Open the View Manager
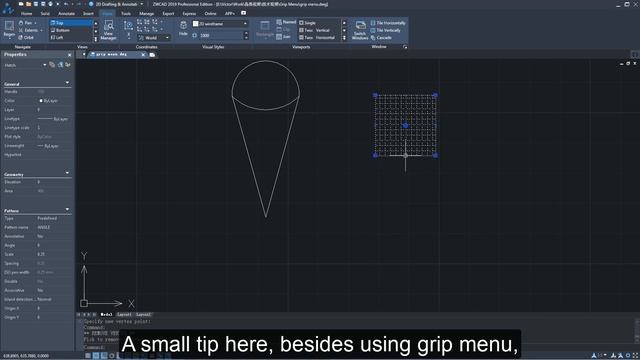 tap(109, 30)
